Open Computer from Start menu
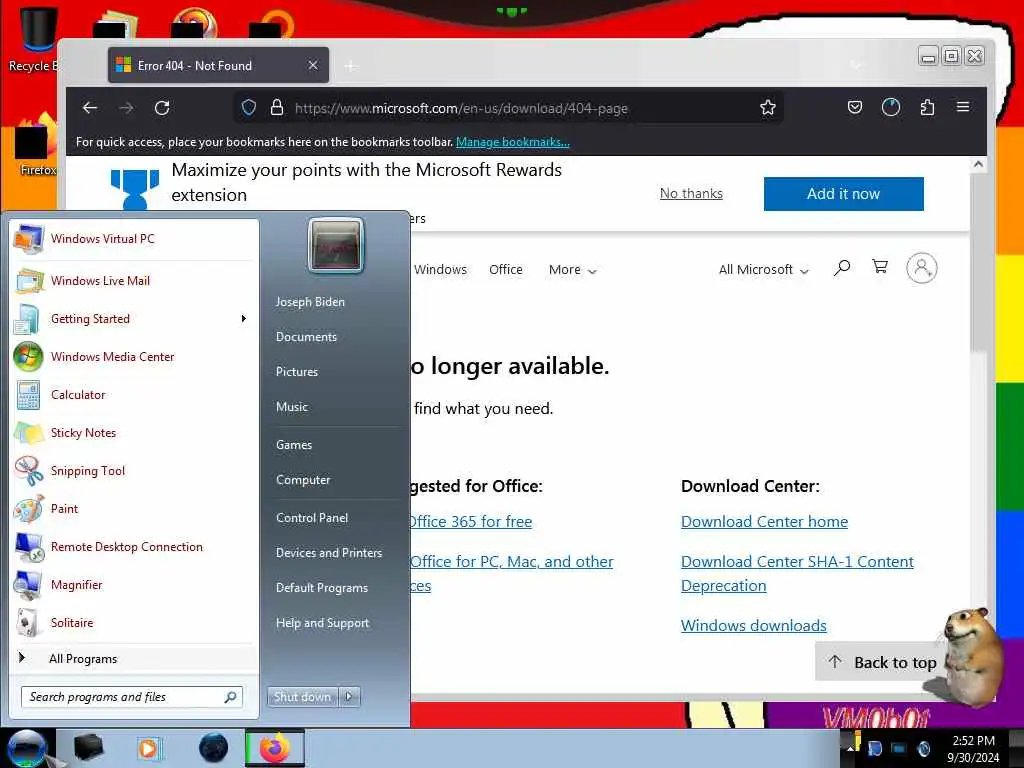 pos(303,480)
